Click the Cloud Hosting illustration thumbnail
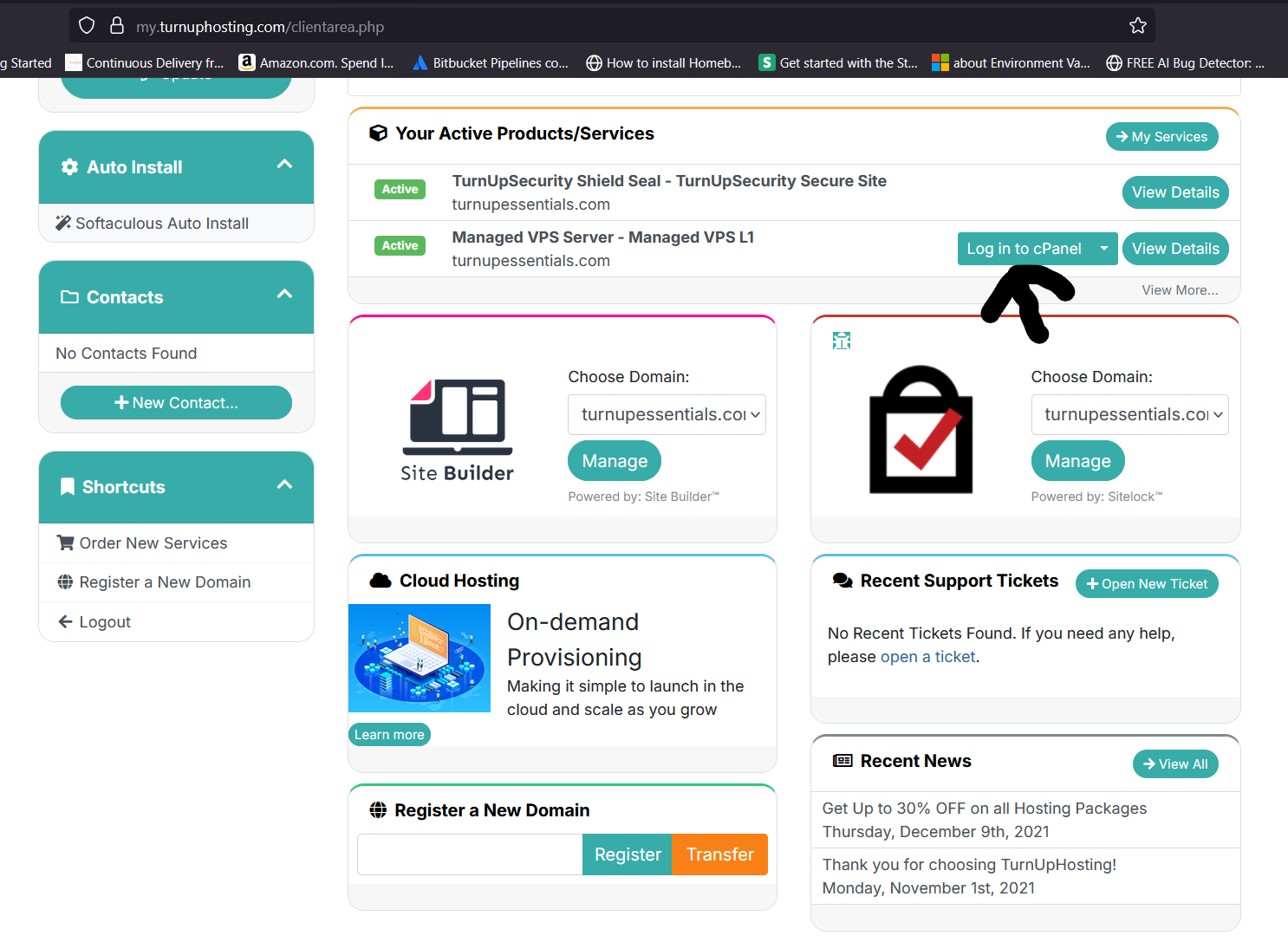This screenshot has height=942, width=1288. pos(420,659)
